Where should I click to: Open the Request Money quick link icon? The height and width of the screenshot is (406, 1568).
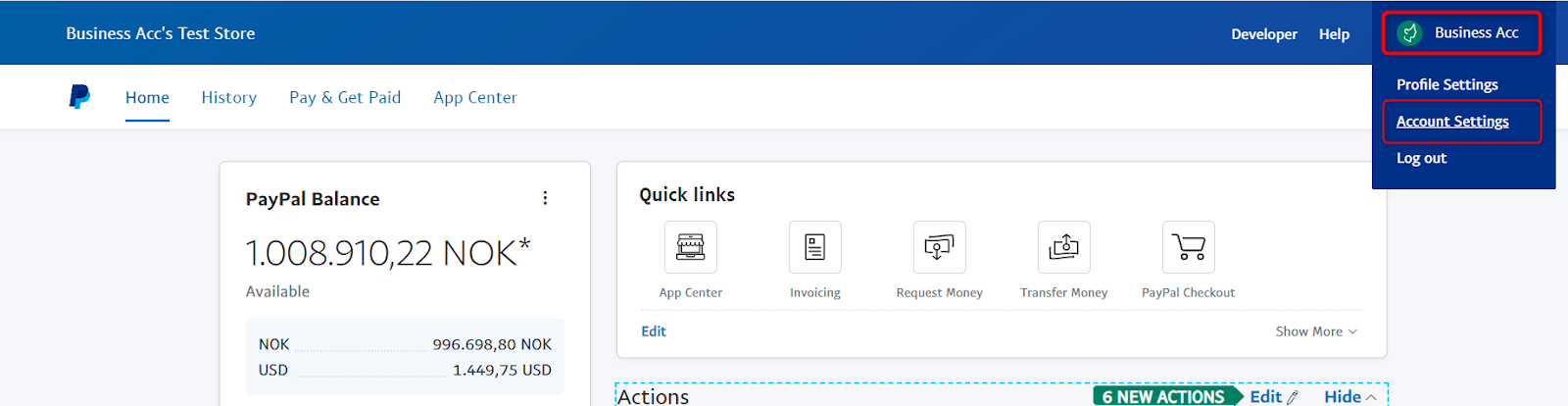coord(940,247)
